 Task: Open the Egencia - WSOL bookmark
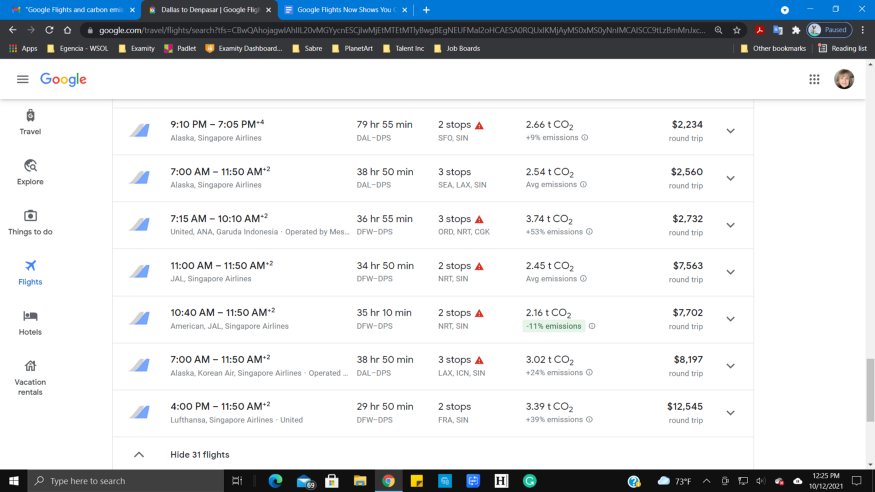tap(78, 49)
